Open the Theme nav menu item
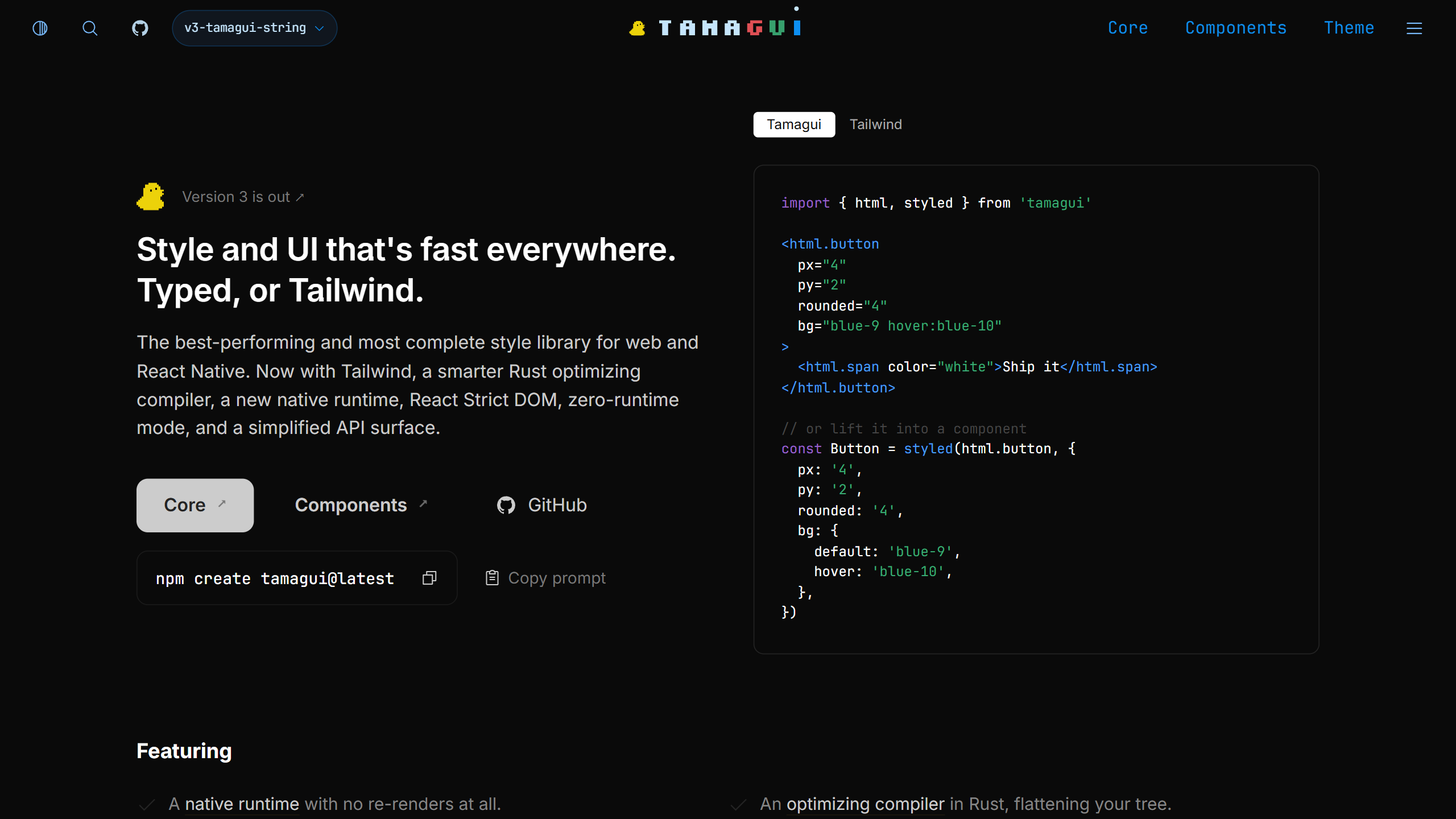Viewport: 1456px width, 819px height. (1349, 28)
